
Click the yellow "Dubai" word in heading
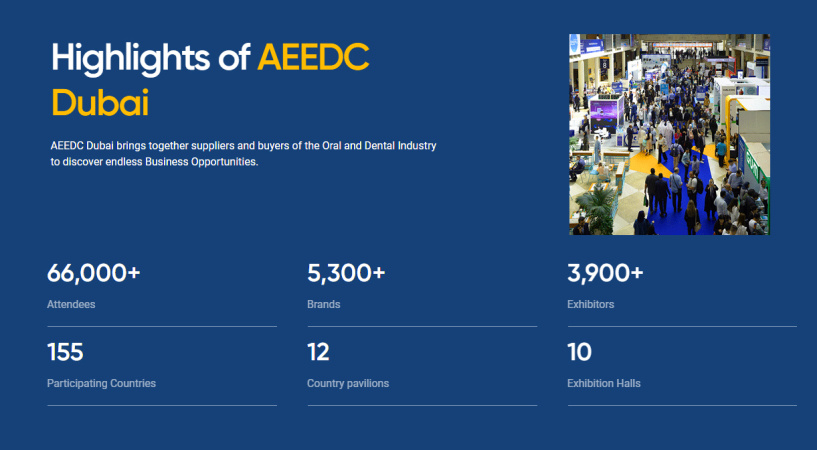point(99,103)
